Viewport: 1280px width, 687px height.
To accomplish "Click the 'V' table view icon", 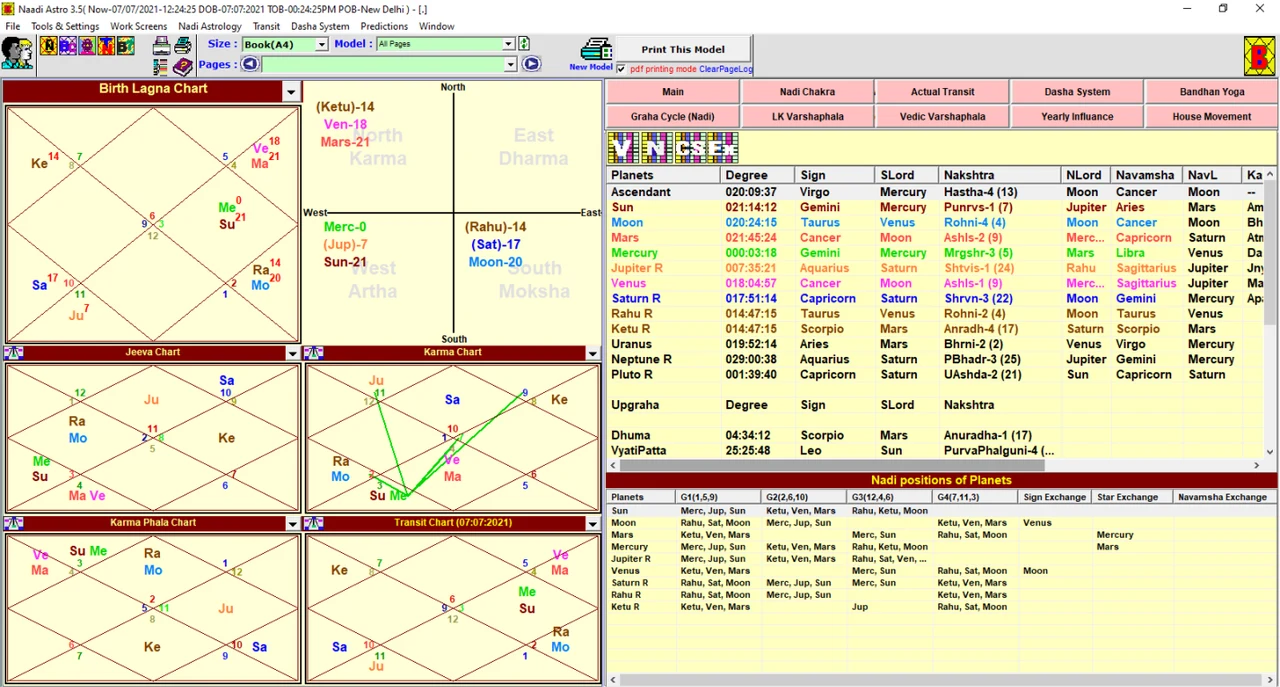I will 624,148.
